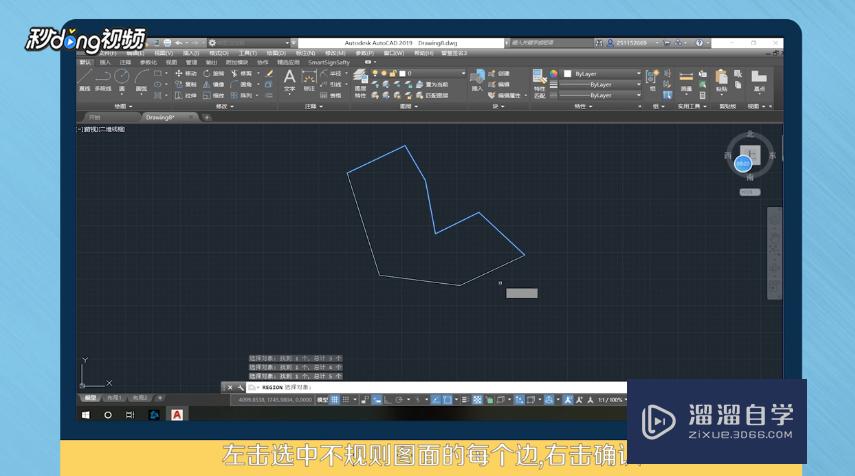Toggle dynamic input in status bar

376,400
